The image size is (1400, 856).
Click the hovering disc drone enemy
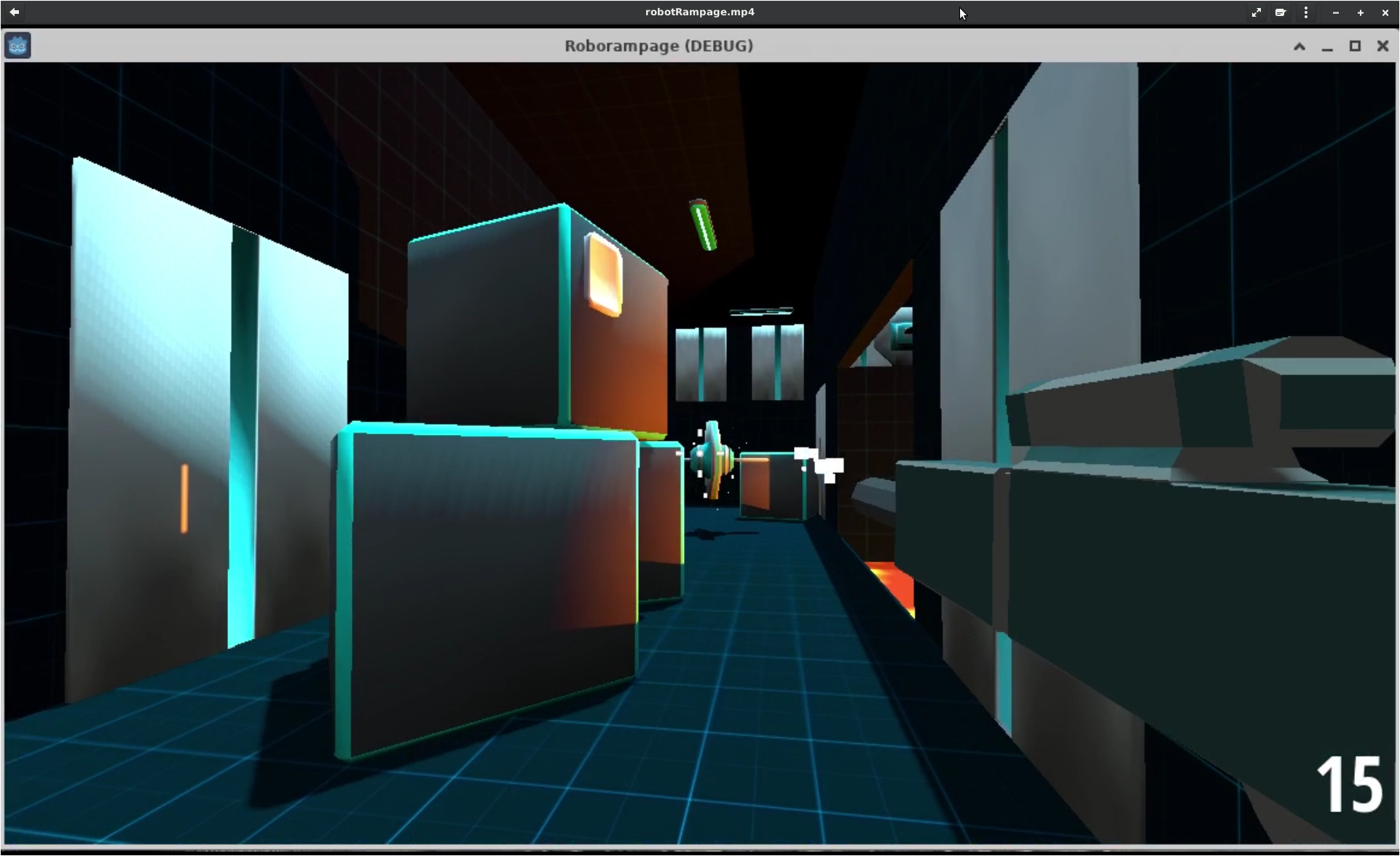click(710, 459)
